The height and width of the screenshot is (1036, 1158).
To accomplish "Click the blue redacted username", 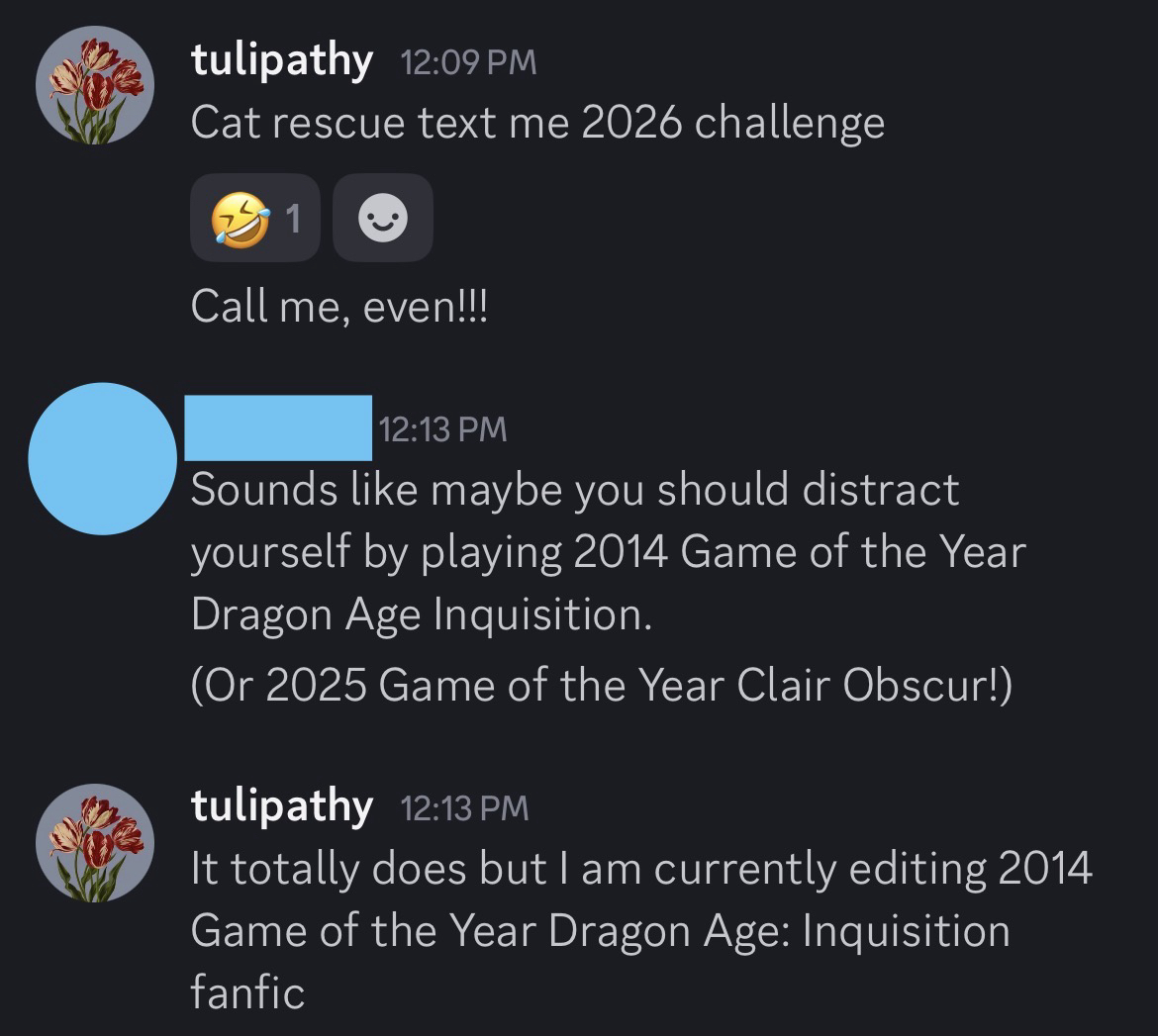I will point(278,427).
